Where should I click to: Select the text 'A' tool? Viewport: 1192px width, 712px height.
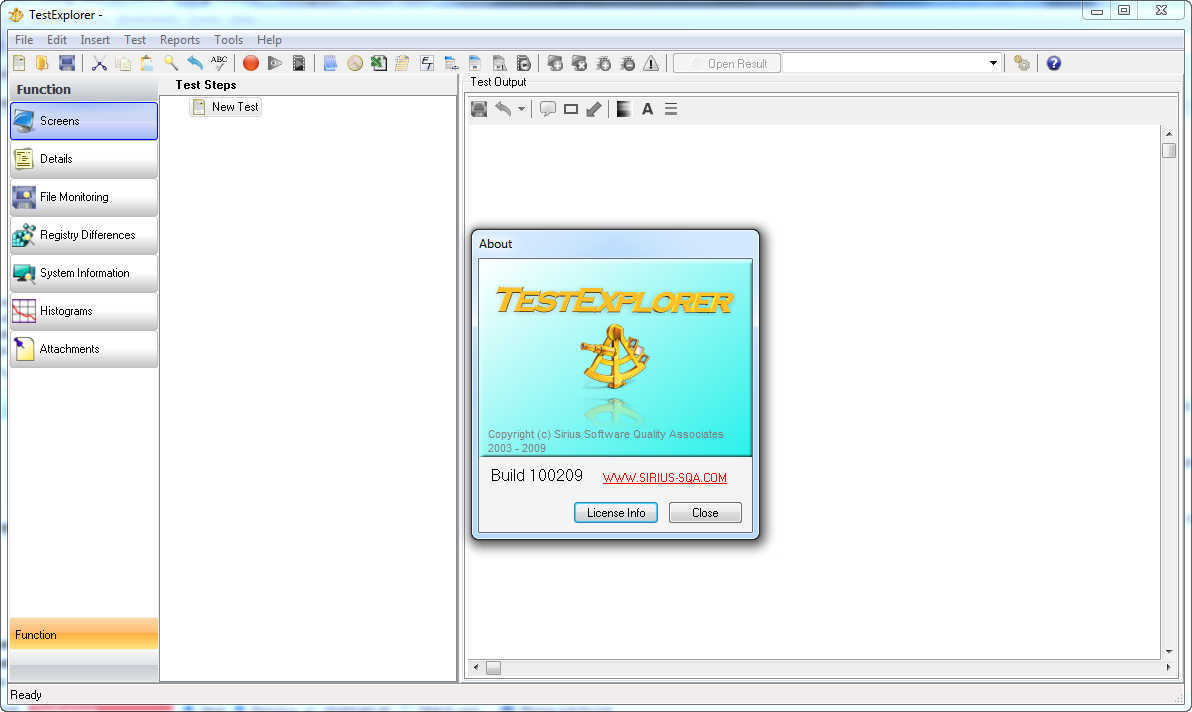[648, 109]
